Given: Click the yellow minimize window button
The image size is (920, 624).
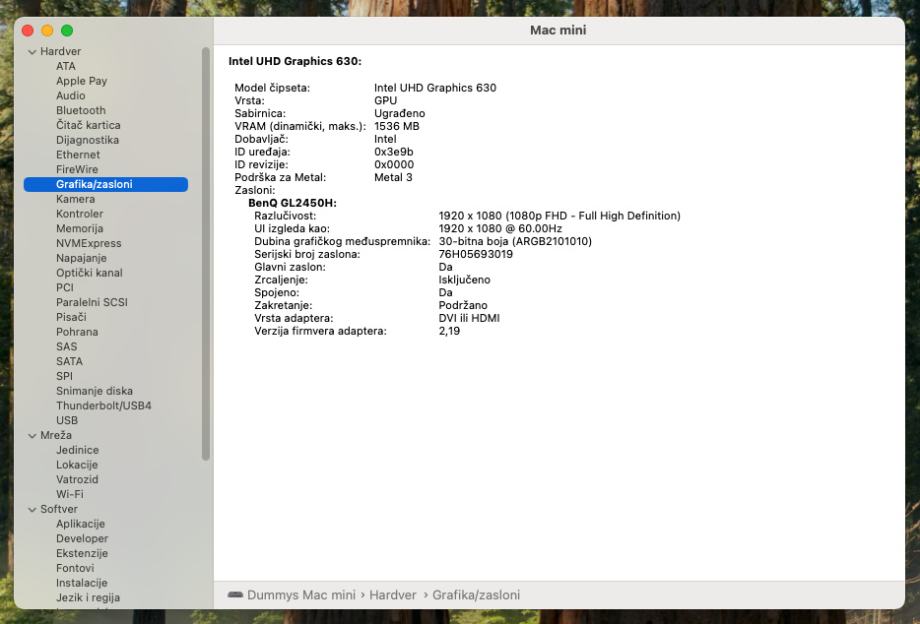Looking at the screenshot, I should pyautogui.click(x=48, y=30).
